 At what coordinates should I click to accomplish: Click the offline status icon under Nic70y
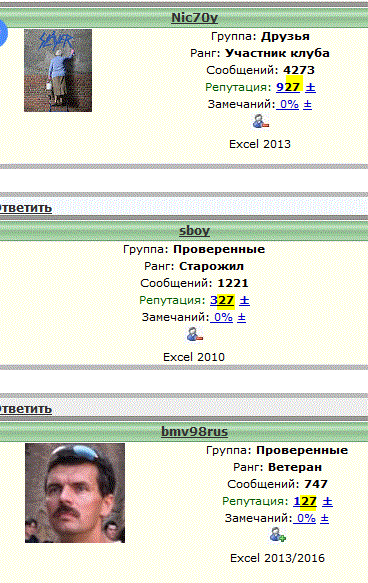click(x=260, y=122)
